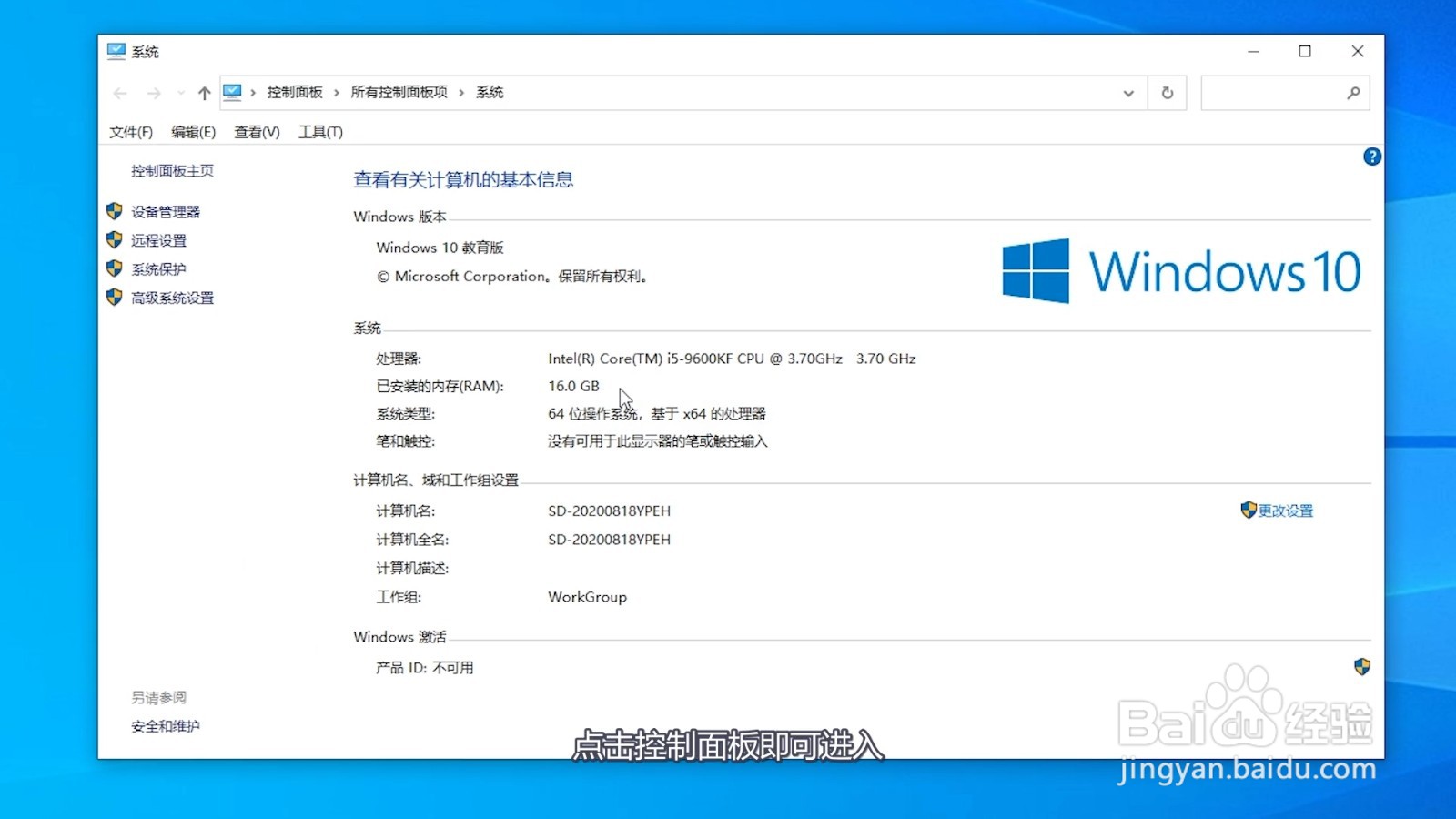Image resolution: width=1456 pixels, height=819 pixels.
Task: Select the 系统 breadcrumb
Action: pos(490,92)
